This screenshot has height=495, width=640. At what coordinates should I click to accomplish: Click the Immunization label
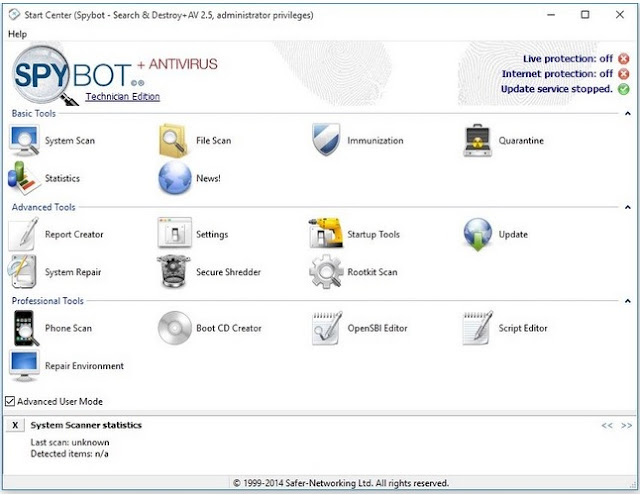tap(375, 141)
